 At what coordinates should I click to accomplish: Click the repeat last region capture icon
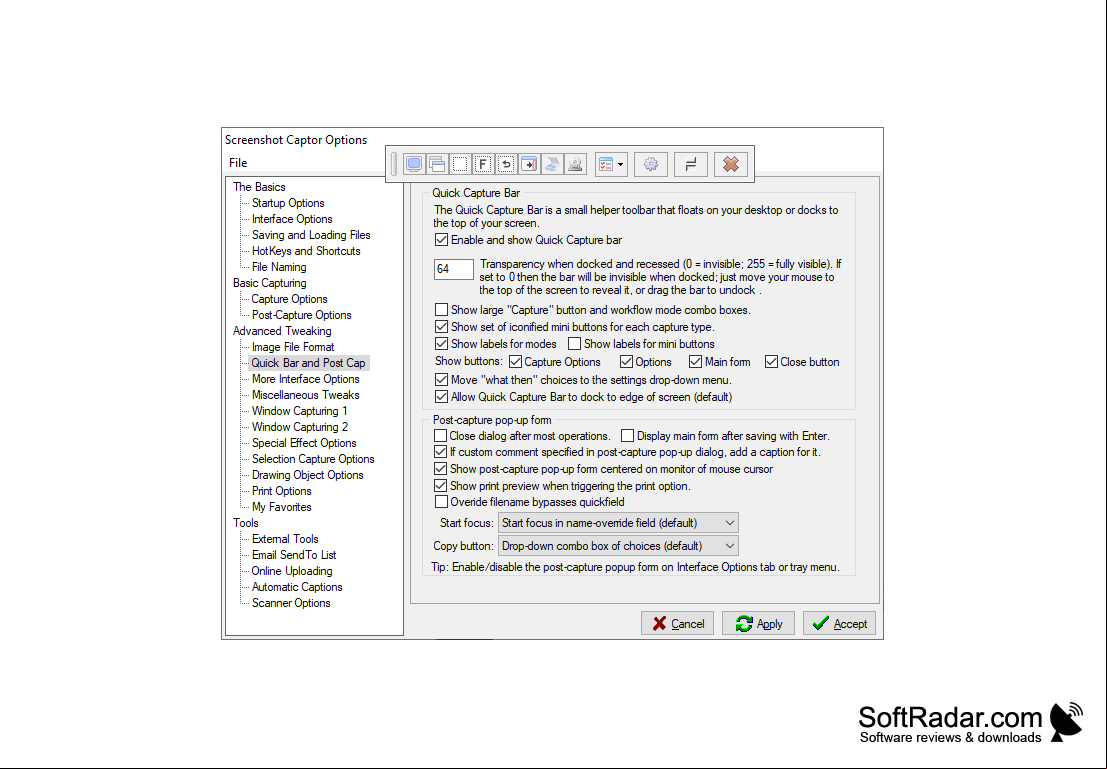click(505, 165)
